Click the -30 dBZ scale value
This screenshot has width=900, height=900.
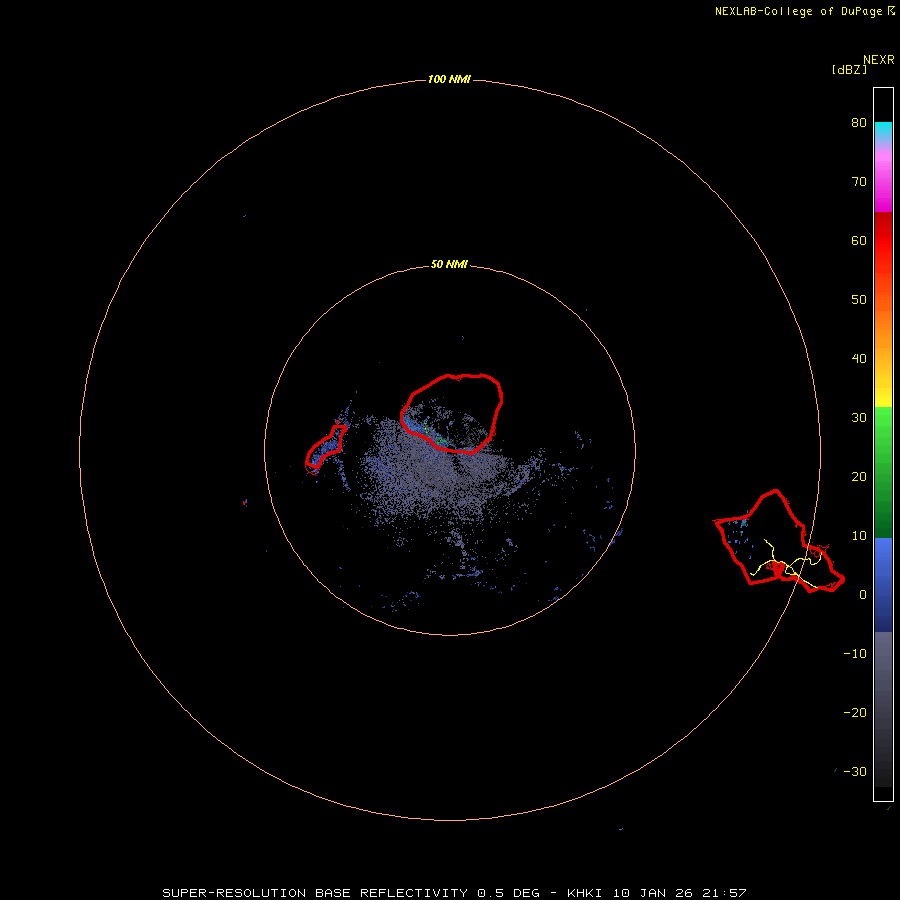click(x=855, y=771)
